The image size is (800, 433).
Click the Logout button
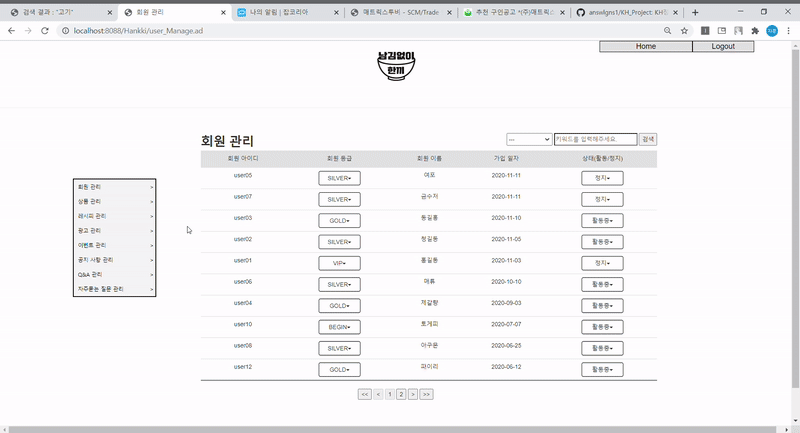coord(723,46)
